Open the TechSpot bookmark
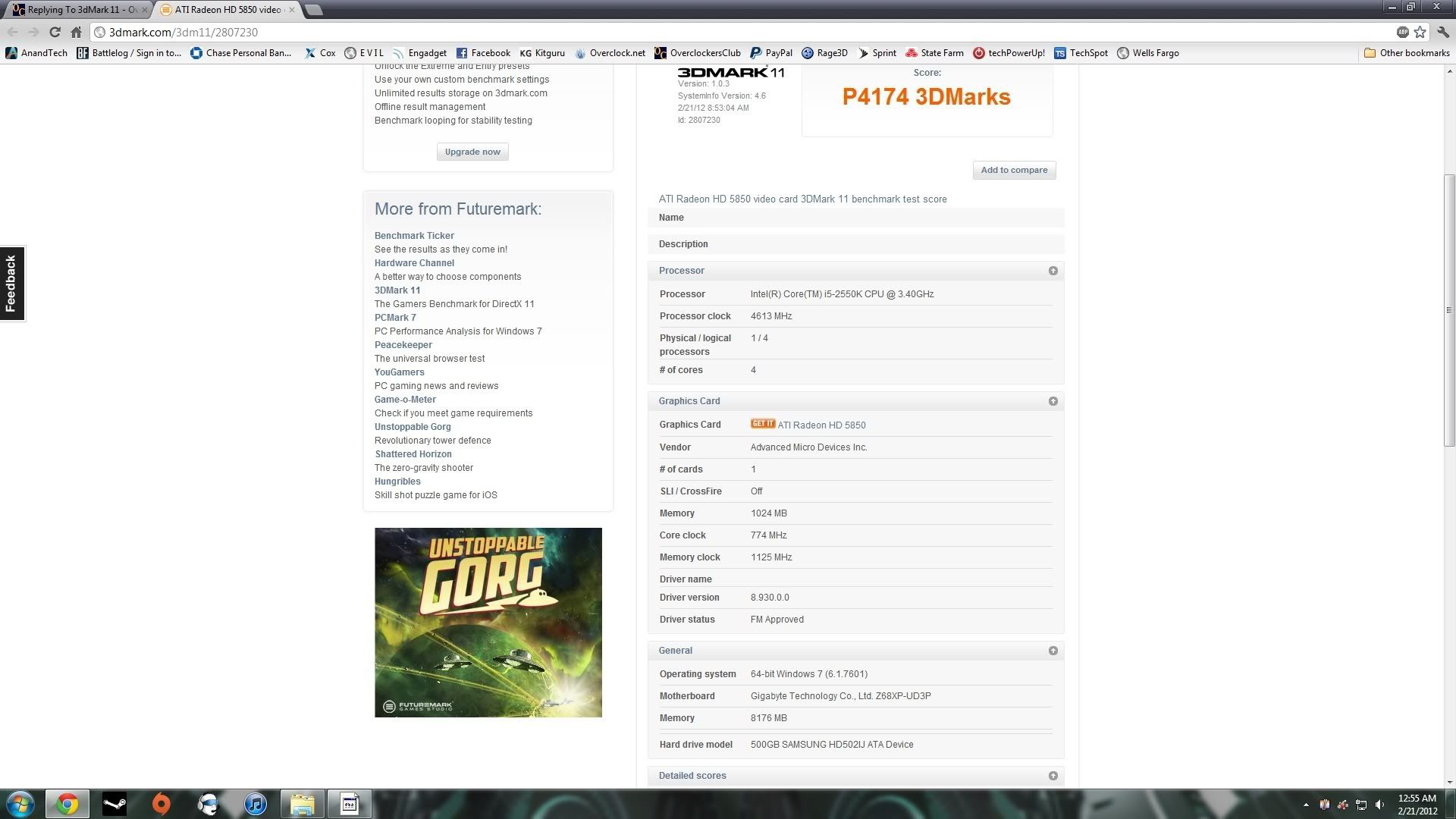The height and width of the screenshot is (819, 1456). [x=1081, y=53]
